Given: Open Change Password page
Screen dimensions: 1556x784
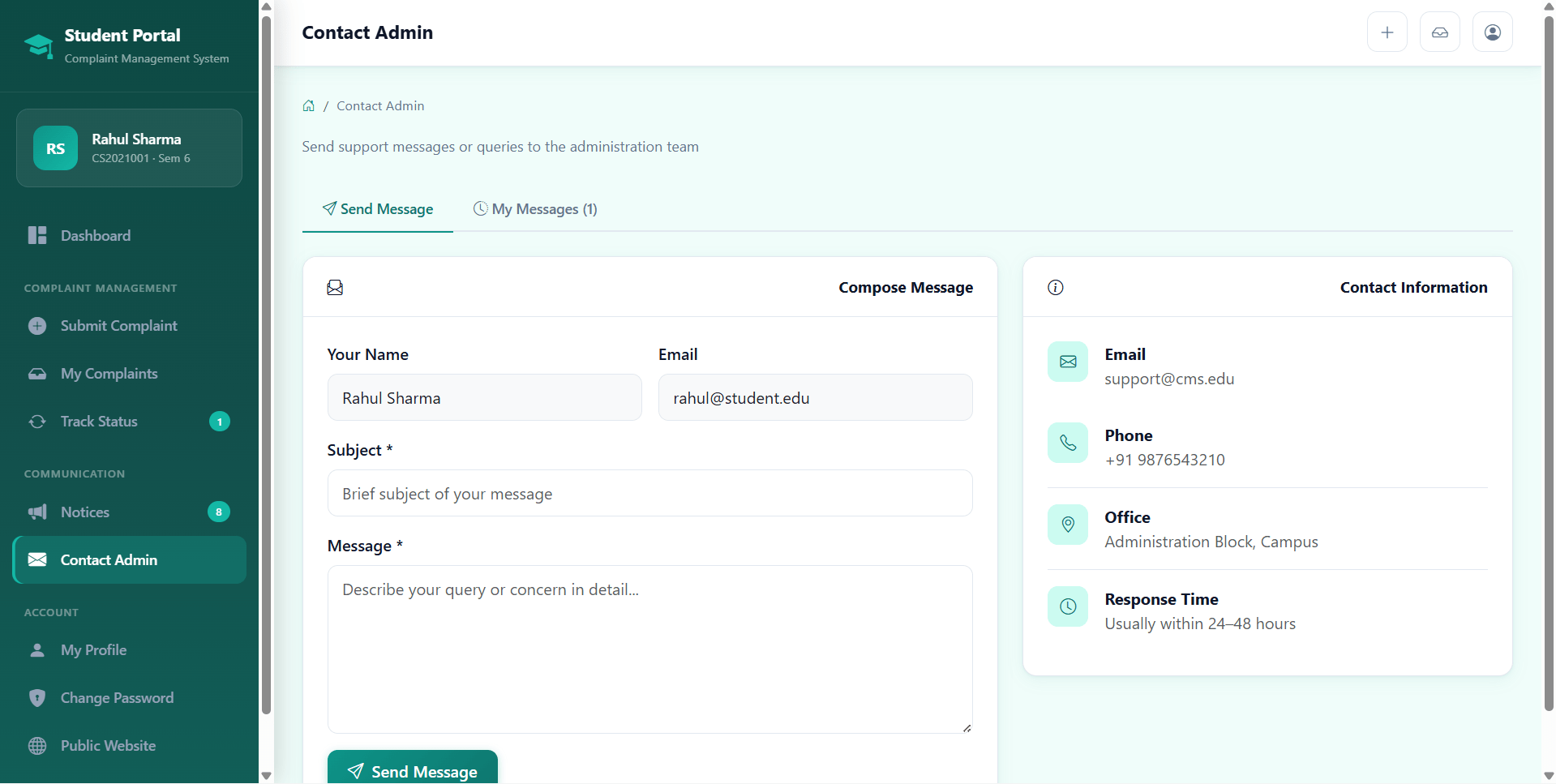Looking at the screenshot, I should tap(129, 698).
